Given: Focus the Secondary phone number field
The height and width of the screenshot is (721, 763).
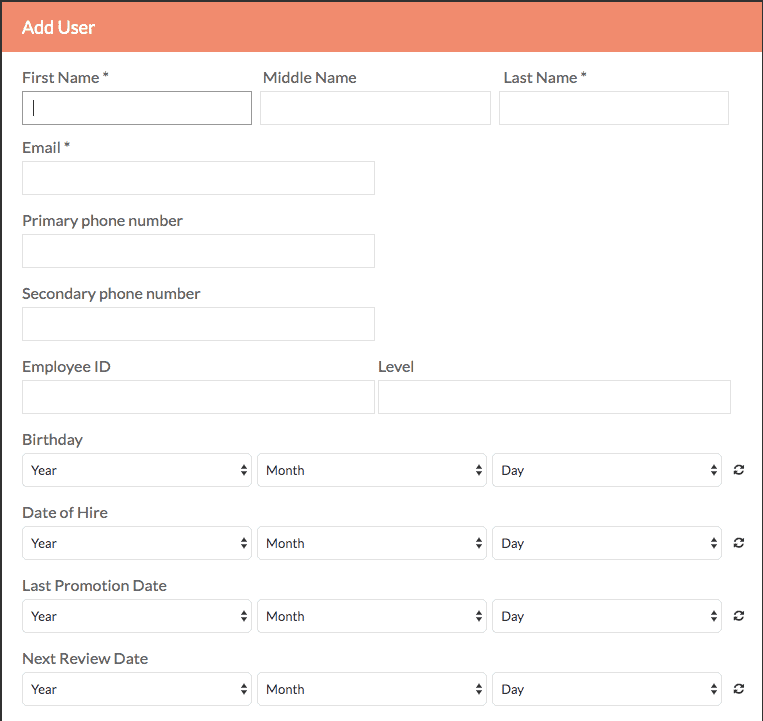Looking at the screenshot, I should [x=199, y=324].
